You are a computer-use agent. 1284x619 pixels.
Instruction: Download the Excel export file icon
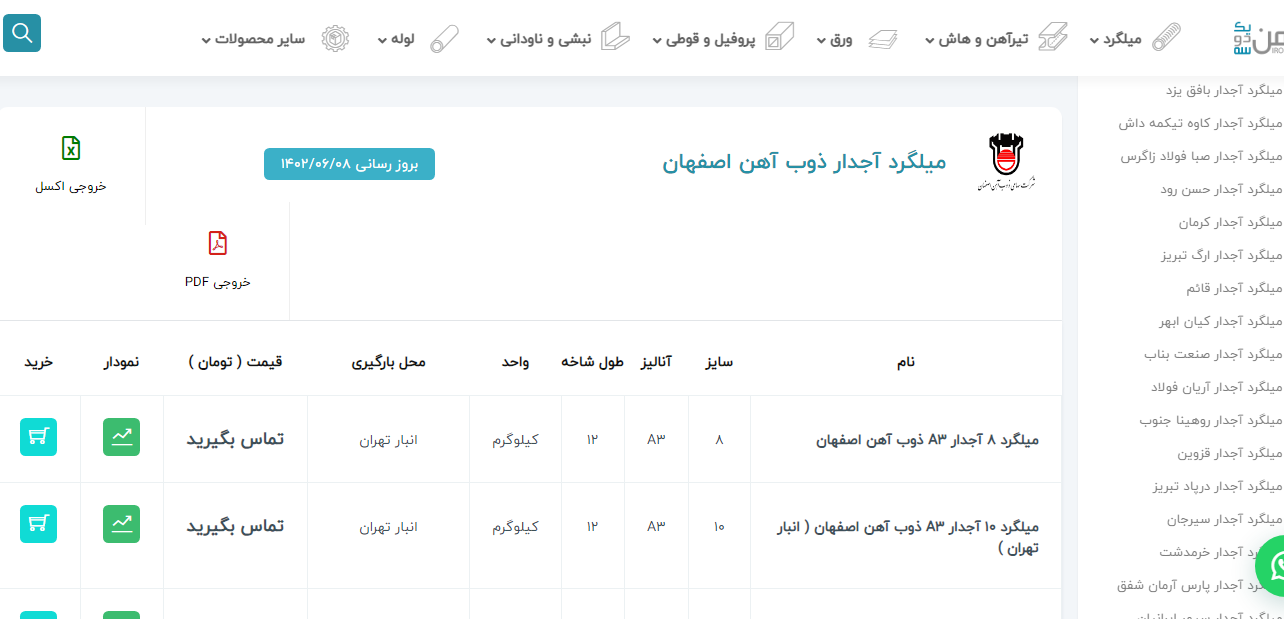(x=71, y=149)
